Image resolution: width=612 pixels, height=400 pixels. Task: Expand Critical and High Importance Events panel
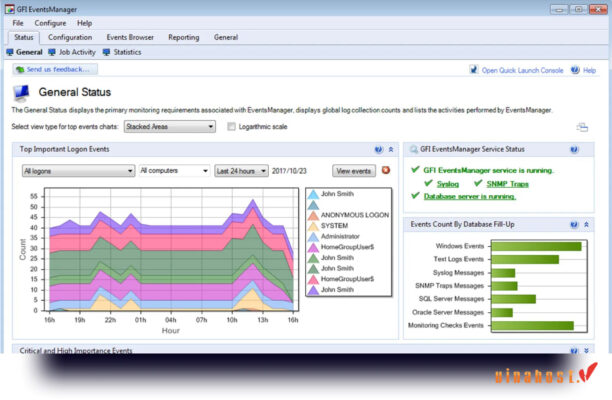pos(586,350)
